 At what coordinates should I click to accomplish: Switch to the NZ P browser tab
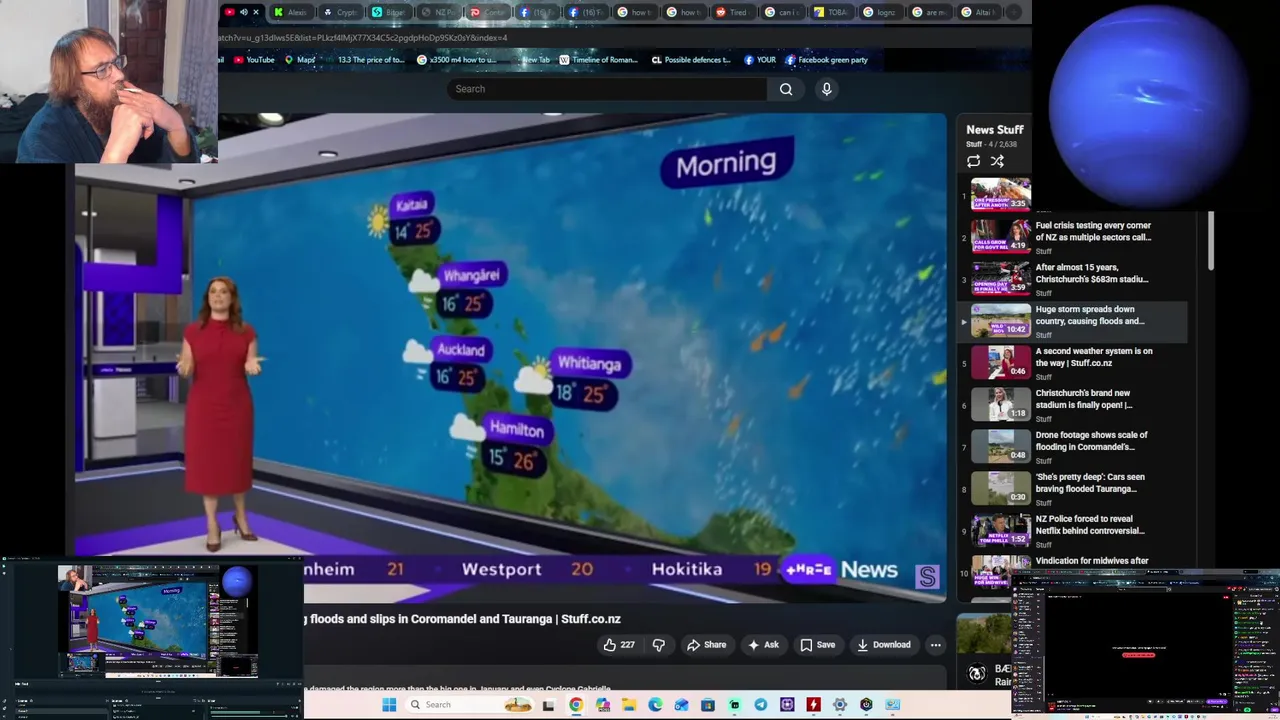440,12
